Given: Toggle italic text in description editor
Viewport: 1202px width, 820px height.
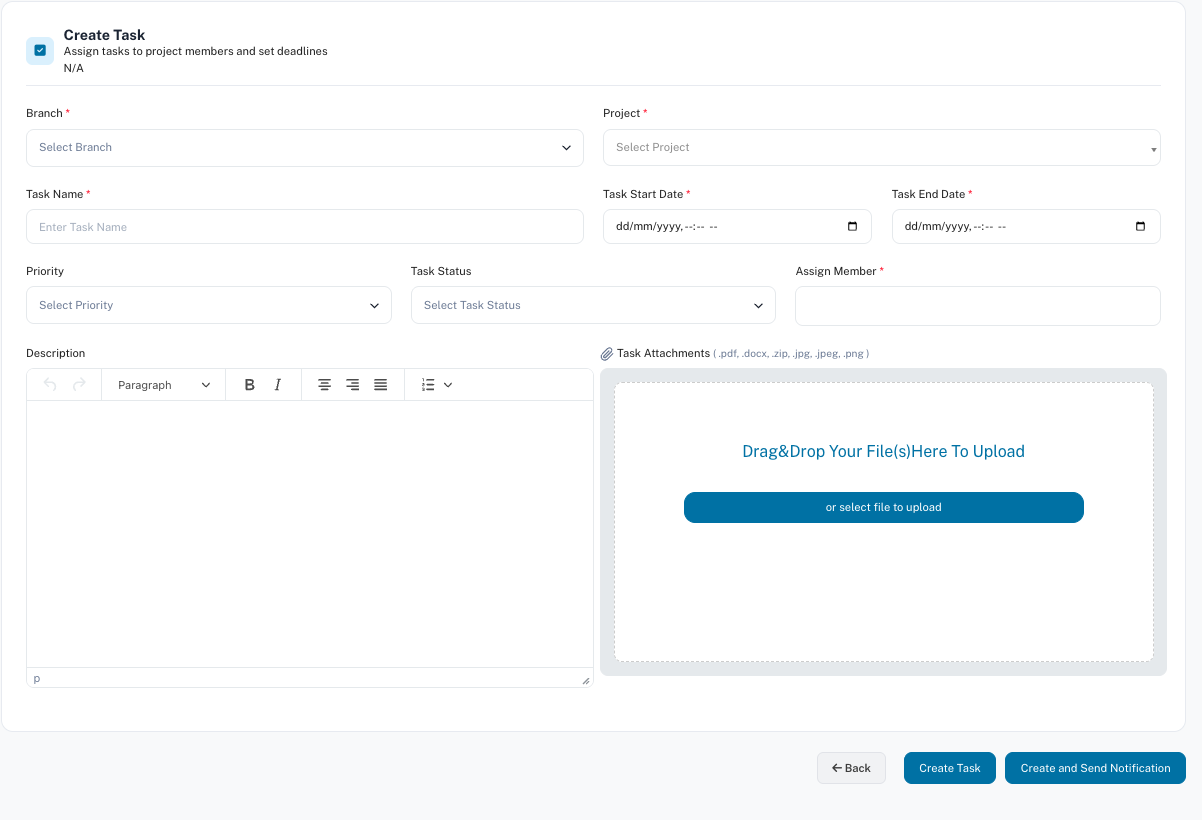Looking at the screenshot, I should [x=278, y=385].
